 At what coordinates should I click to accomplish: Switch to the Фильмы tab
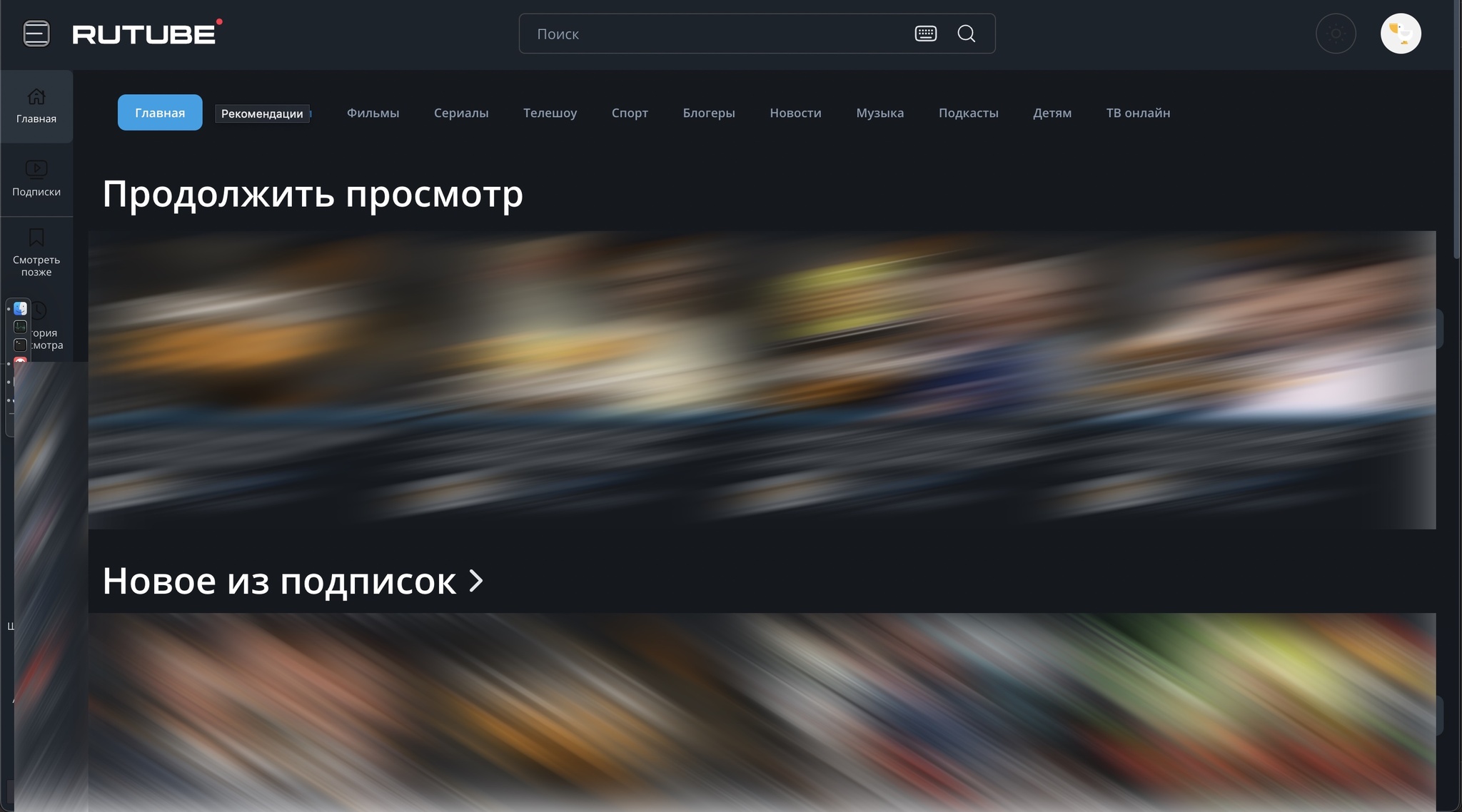click(373, 113)
